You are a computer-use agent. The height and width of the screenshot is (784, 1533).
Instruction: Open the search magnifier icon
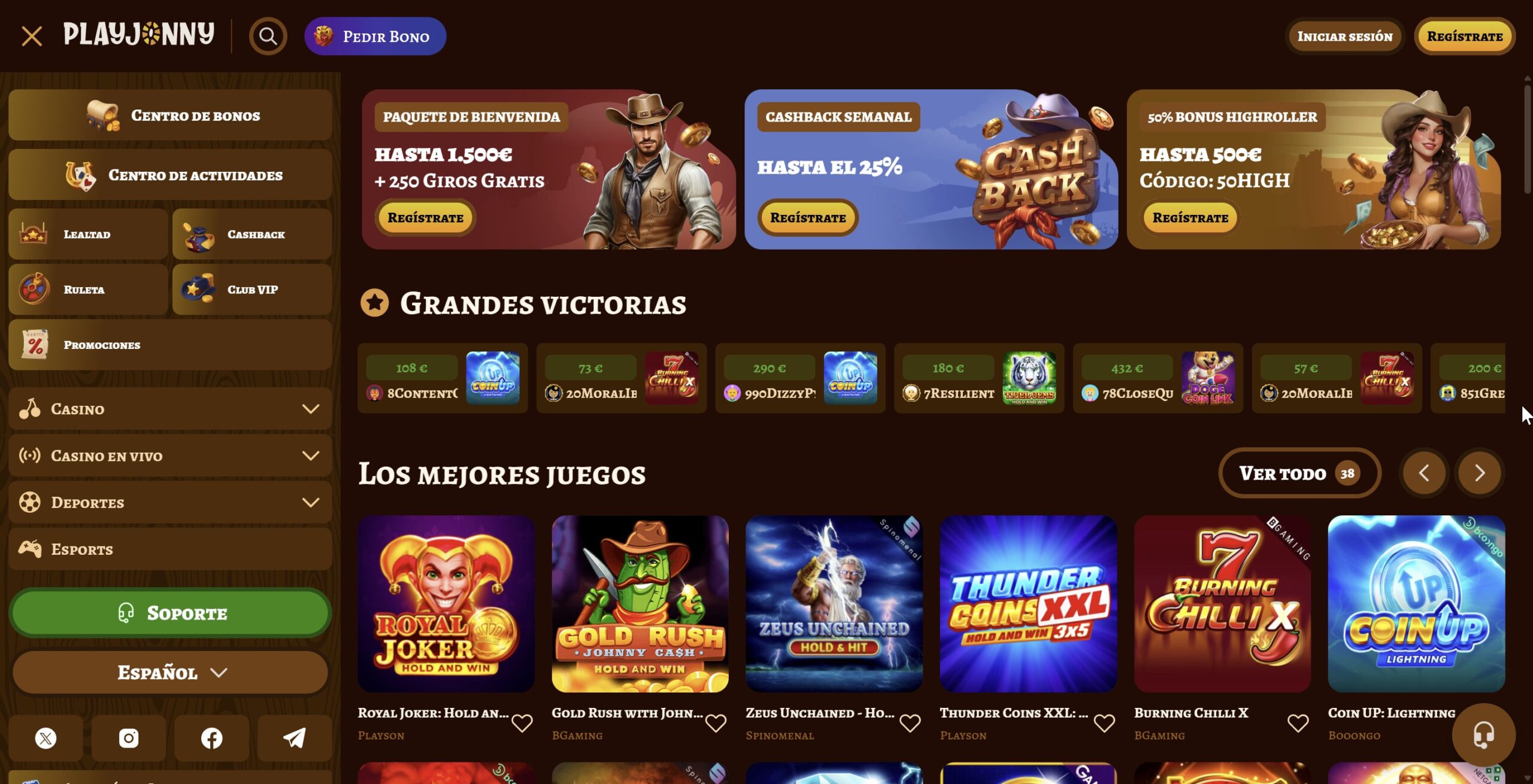(x=268, y=37)
